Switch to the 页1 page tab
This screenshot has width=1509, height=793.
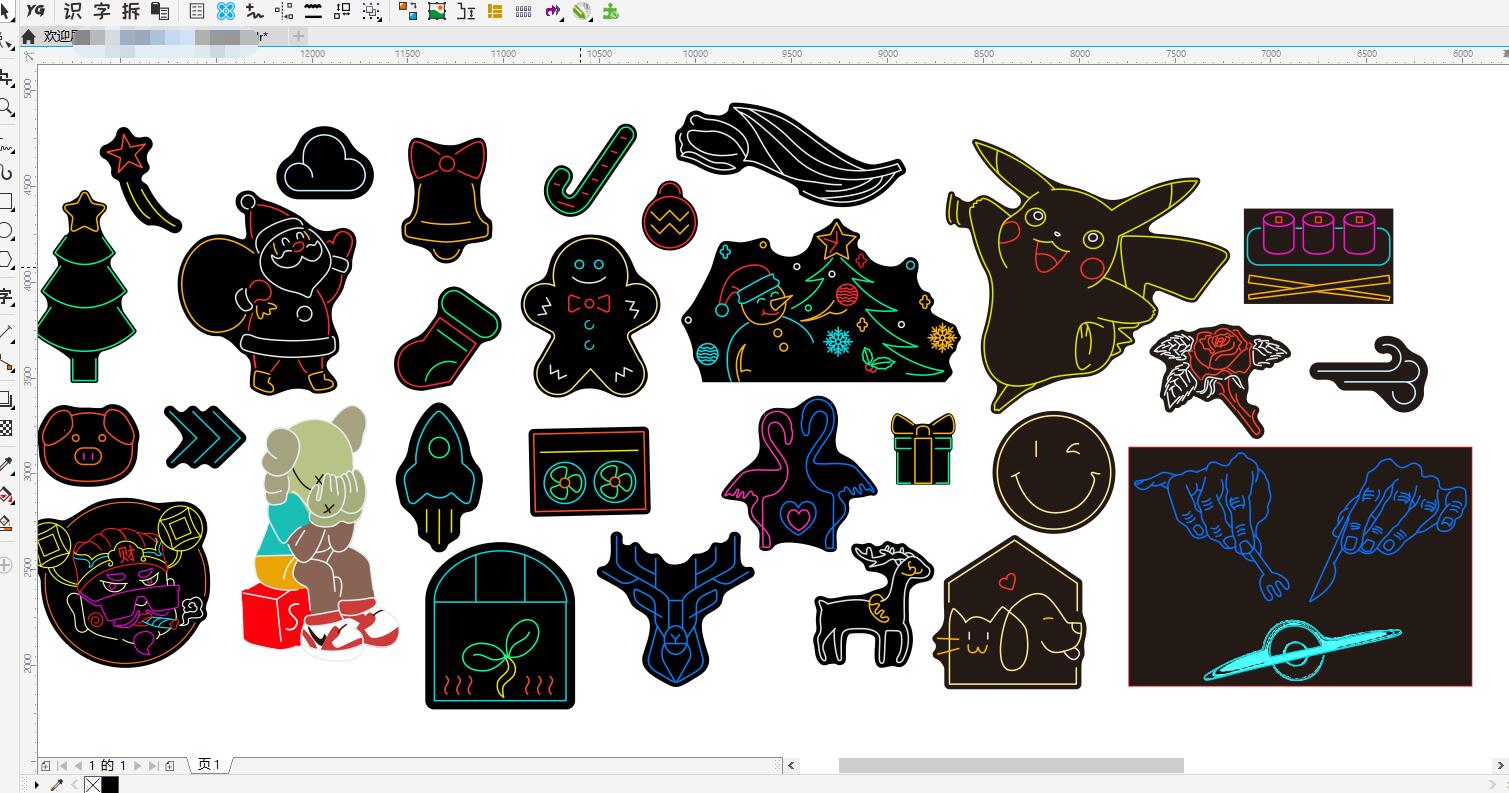click(x=209, y=765)
